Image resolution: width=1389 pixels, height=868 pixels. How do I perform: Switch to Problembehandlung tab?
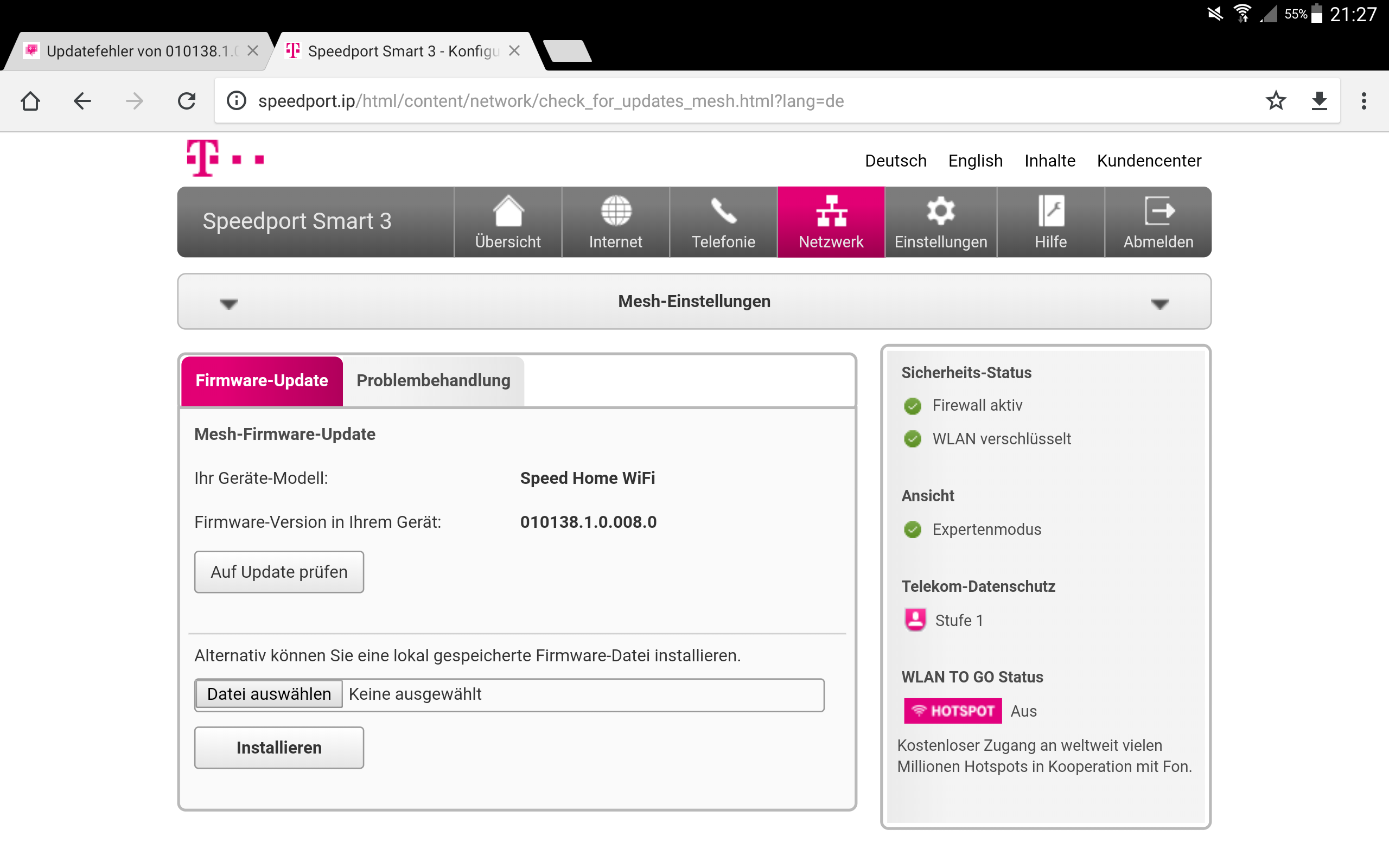(x=434, y=381)
